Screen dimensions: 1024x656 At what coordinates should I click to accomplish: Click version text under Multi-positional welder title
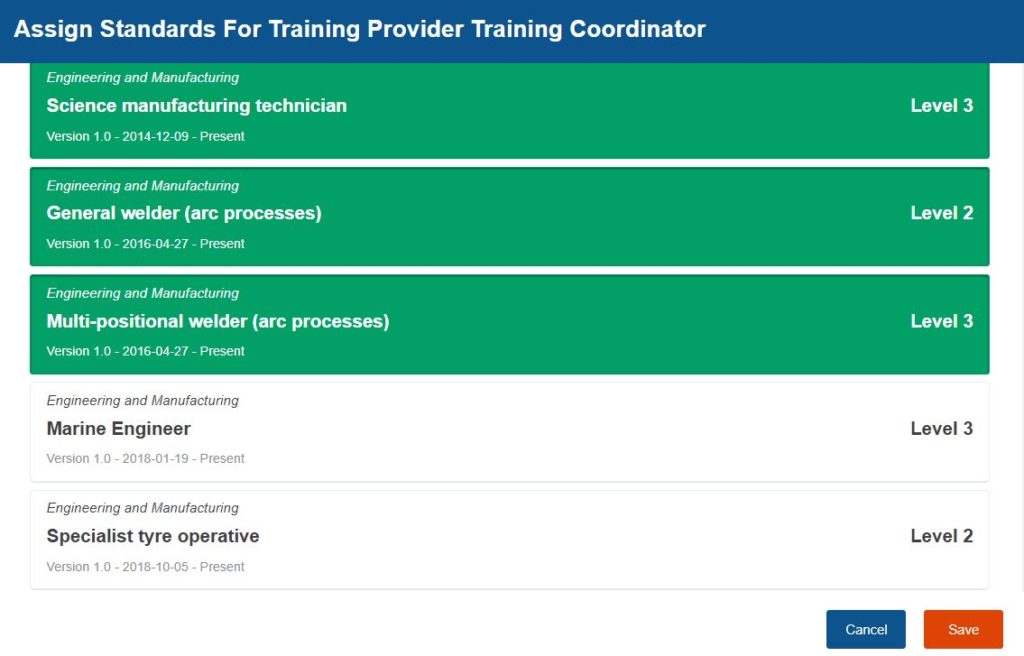click(146, 351)
